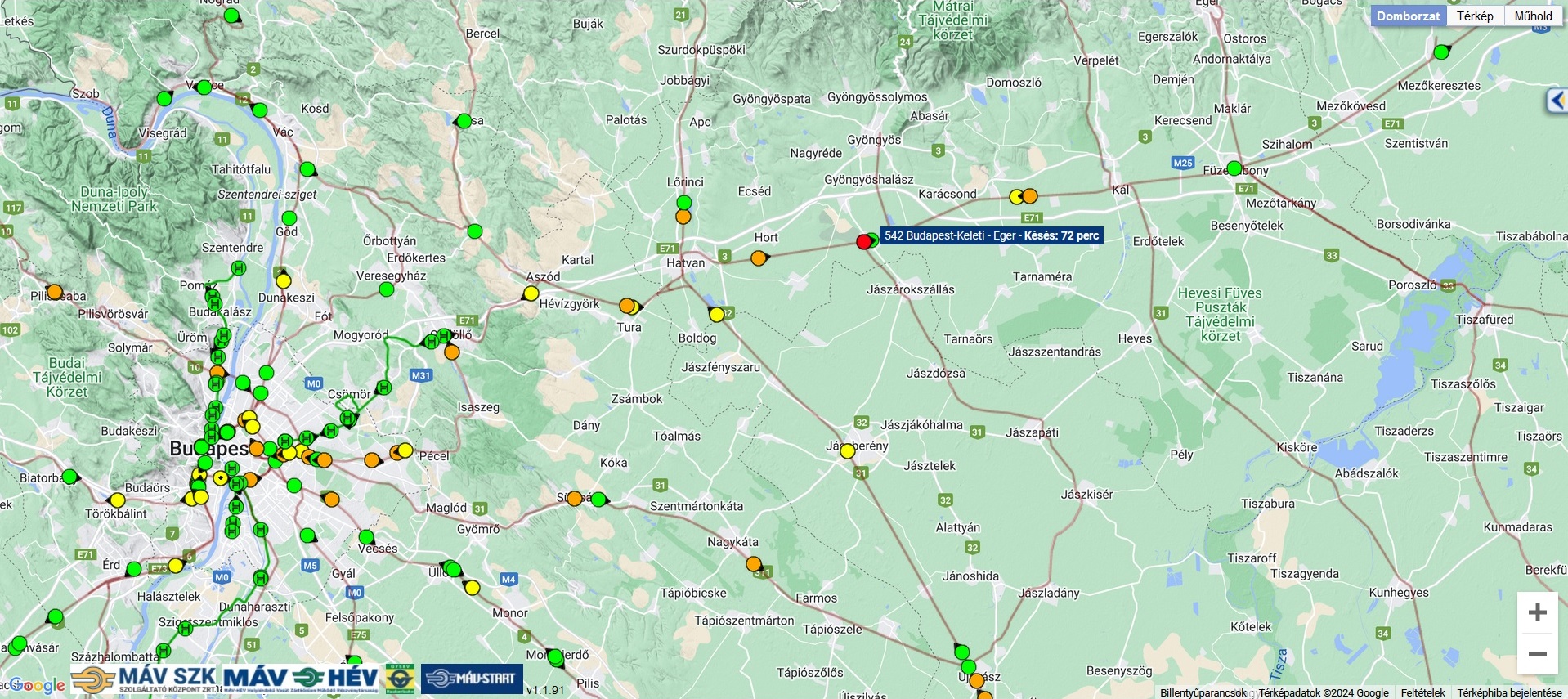The image size is (1568, 699).
Task: Click the orange train marker at Piliscsaba
Action: coord(55,291)
